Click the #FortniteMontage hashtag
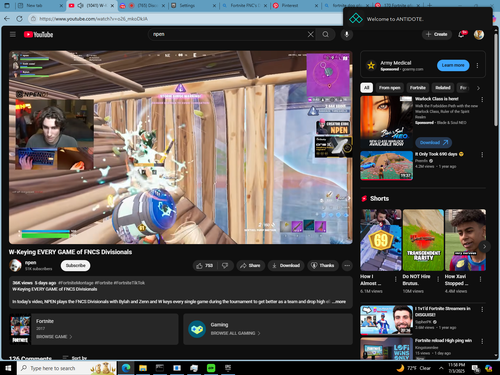The width and height of the screenshot is (500, 375). pos(76,283)
